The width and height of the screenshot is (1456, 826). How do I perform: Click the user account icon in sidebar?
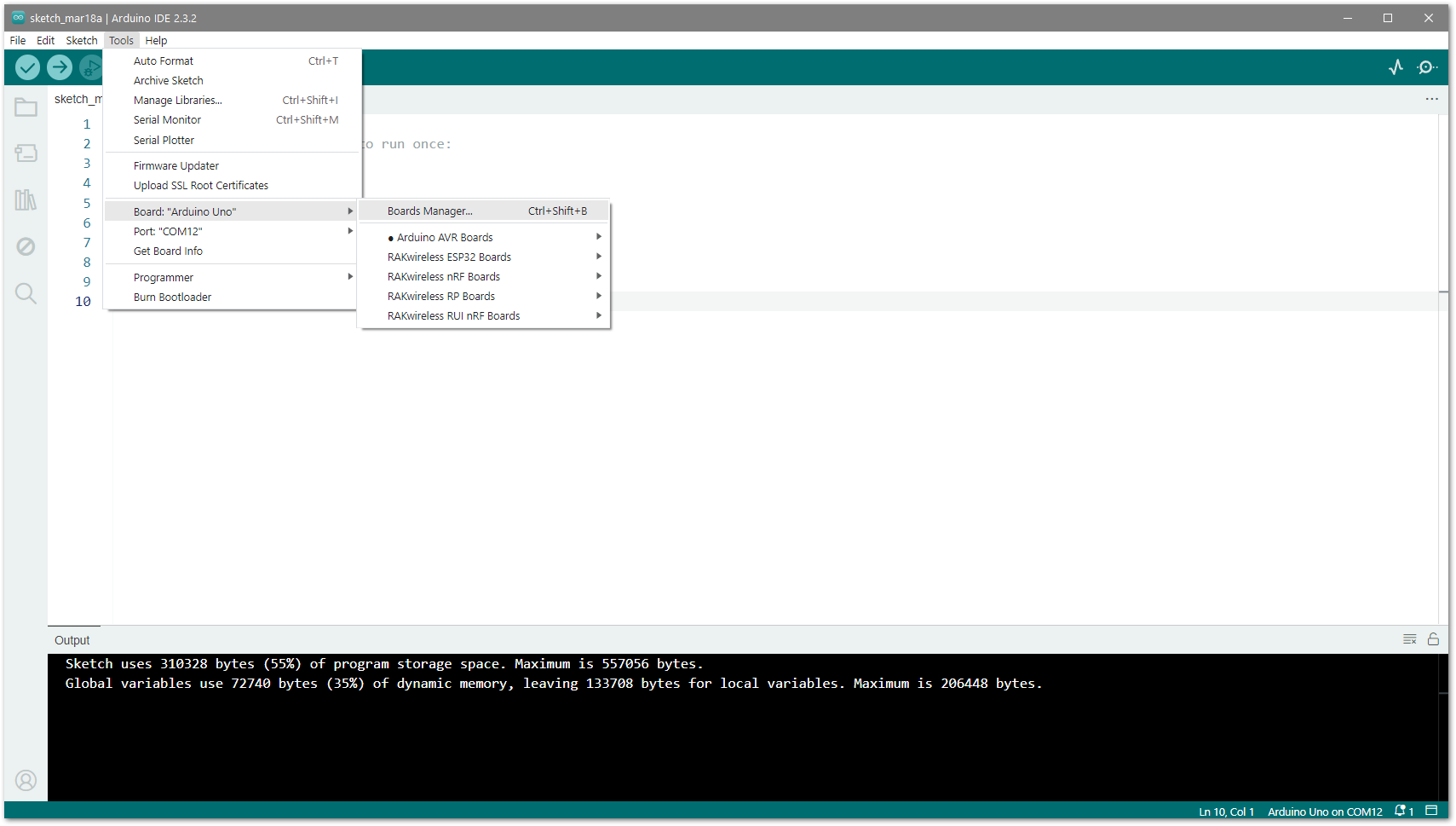(x=26, y=781)
